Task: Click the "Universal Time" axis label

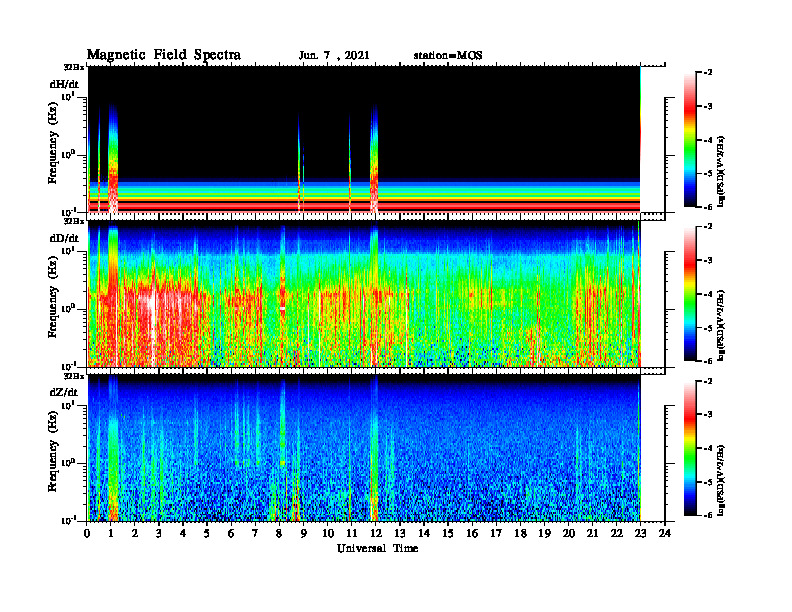Action: tap(377, 548)
